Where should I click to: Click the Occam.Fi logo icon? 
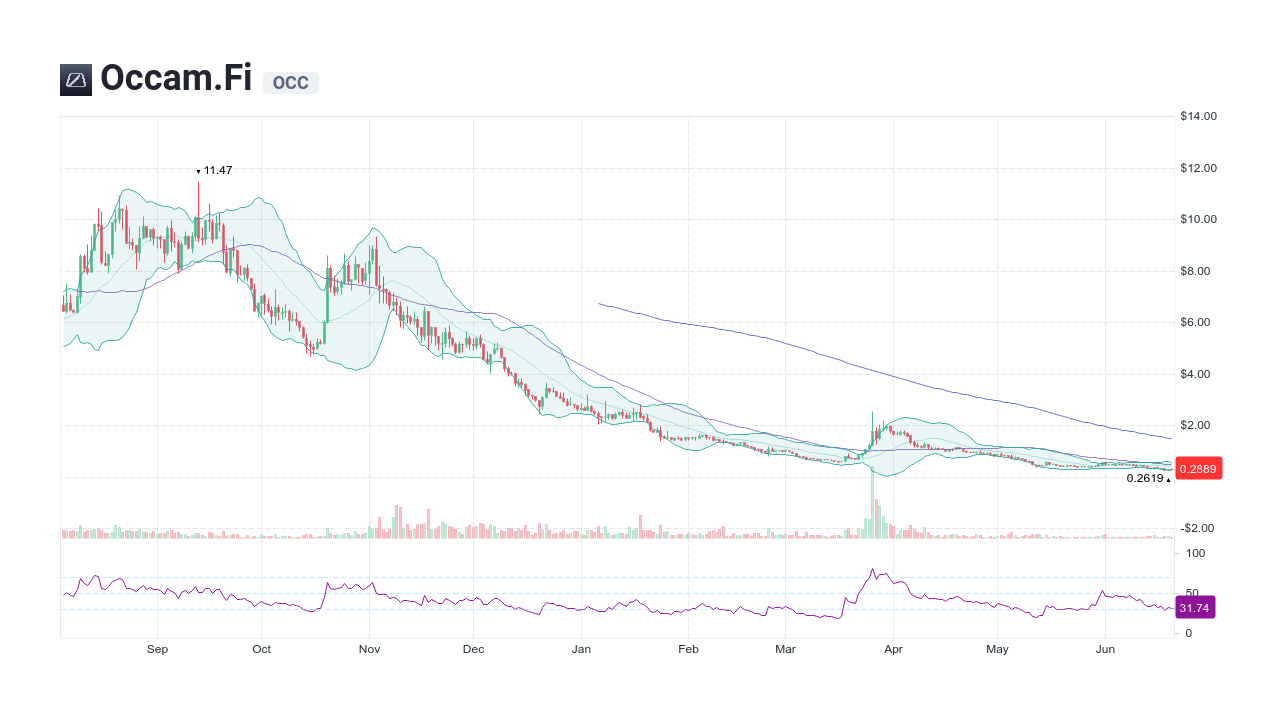coord(76,80)
